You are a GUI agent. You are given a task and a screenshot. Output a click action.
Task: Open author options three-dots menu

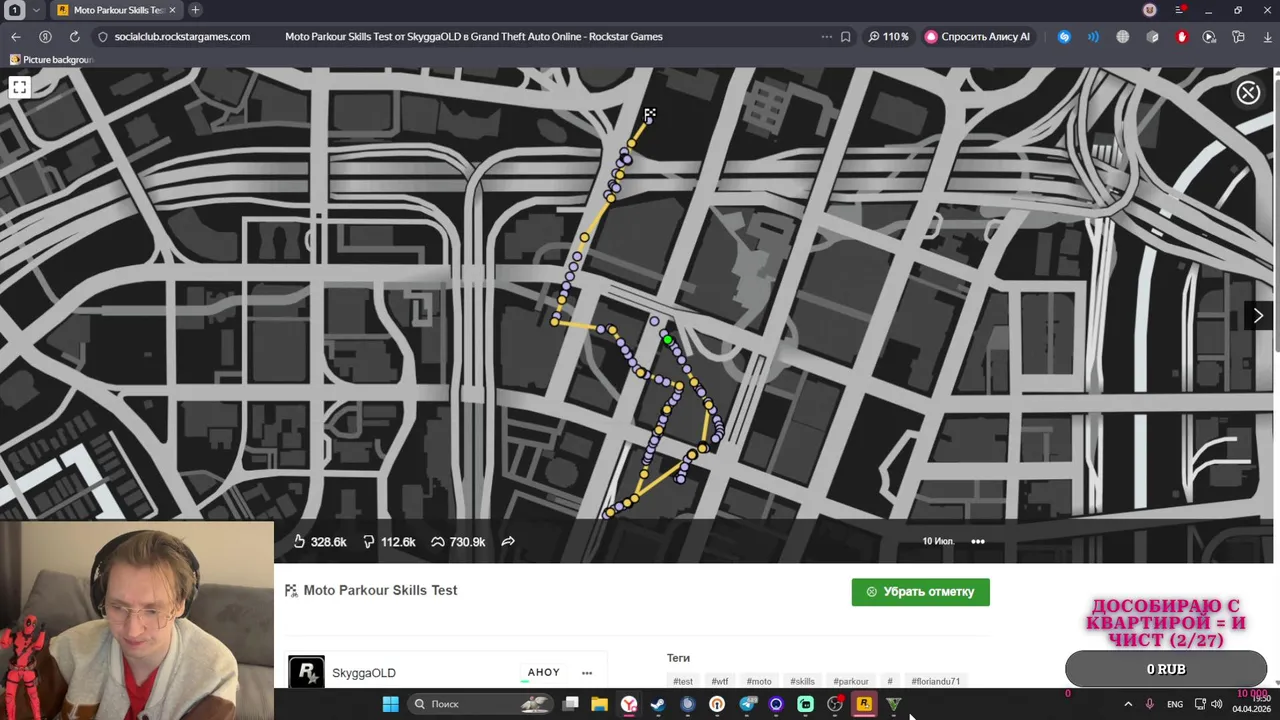pos(587,673)
